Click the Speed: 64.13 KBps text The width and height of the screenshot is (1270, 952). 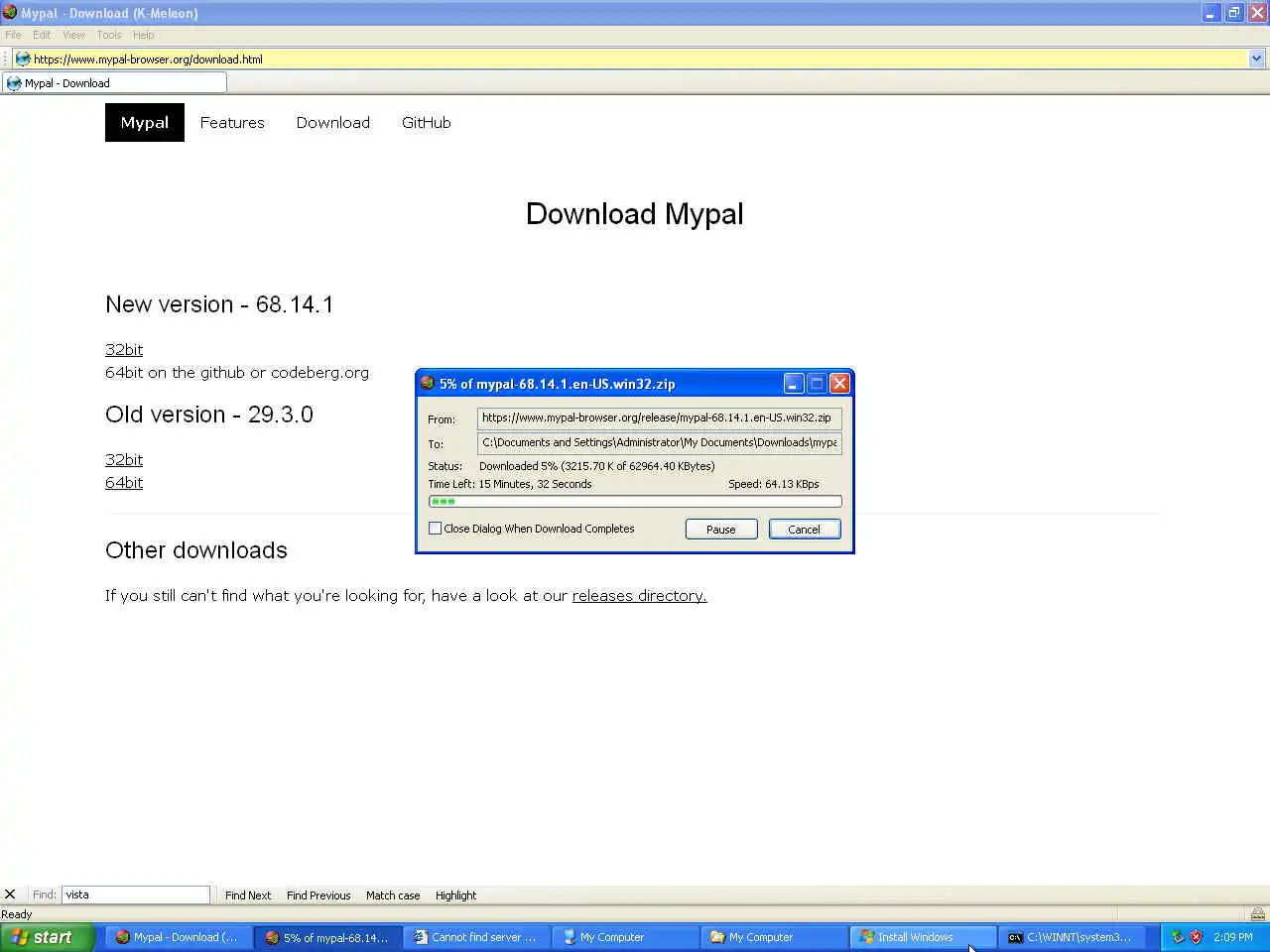click(x=774, y=484)
